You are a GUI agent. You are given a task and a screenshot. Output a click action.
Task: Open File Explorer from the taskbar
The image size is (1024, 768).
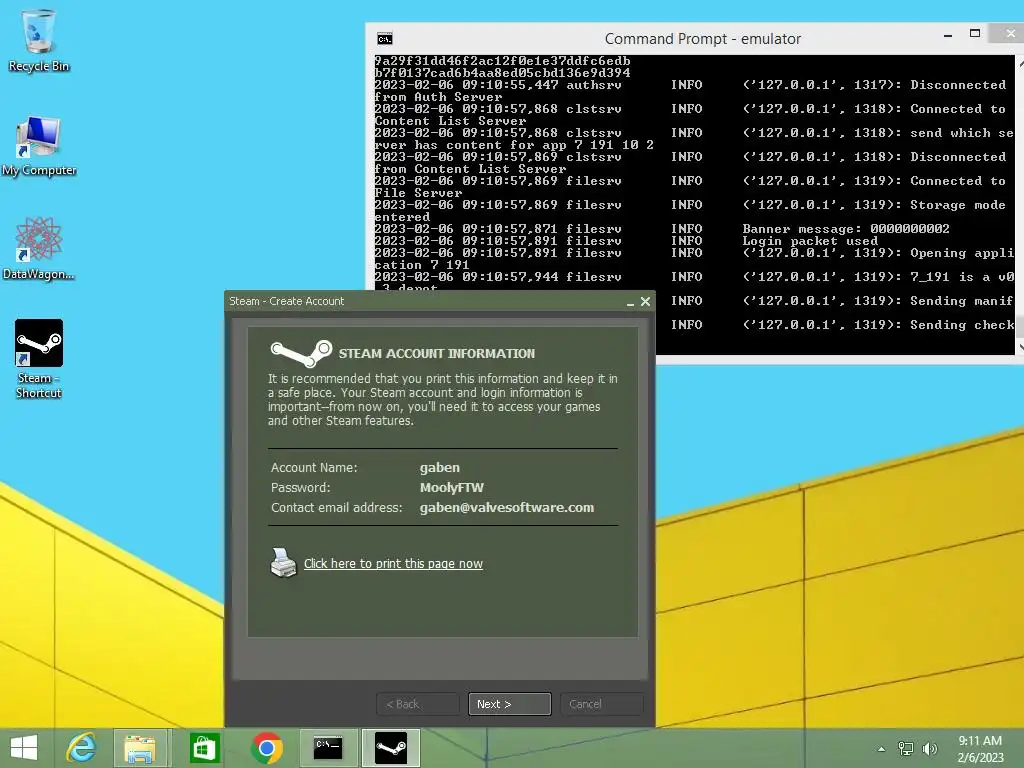[x=140, y=748]
